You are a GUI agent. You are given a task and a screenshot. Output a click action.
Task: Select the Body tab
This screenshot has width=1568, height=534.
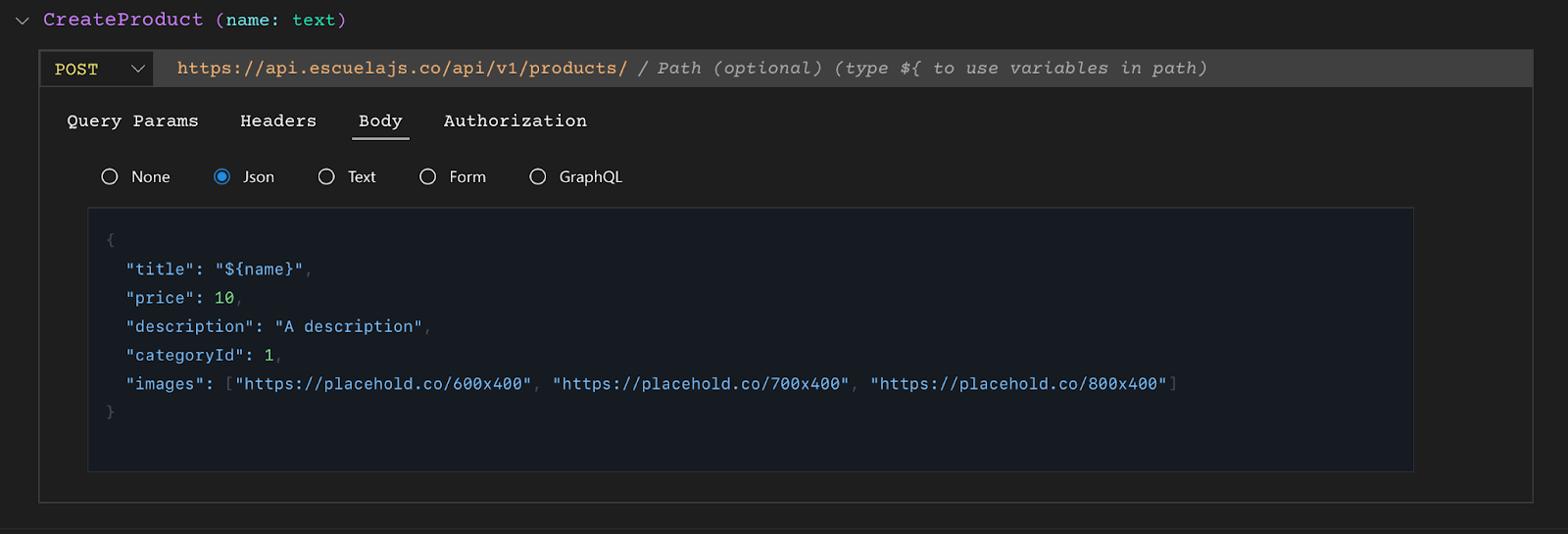click(x=380, y=121)
